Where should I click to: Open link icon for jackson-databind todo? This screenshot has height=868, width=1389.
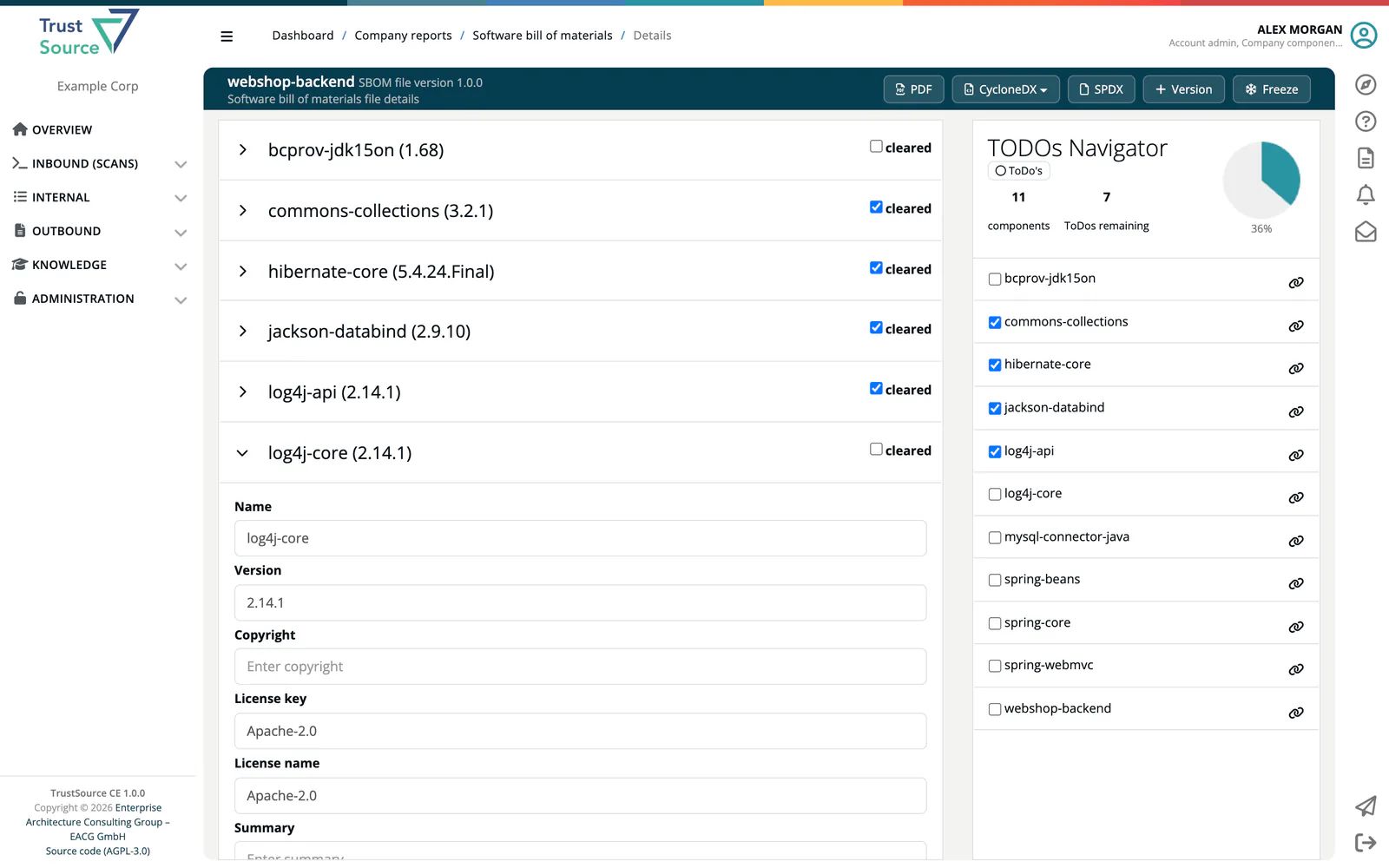pos(1296,412)
